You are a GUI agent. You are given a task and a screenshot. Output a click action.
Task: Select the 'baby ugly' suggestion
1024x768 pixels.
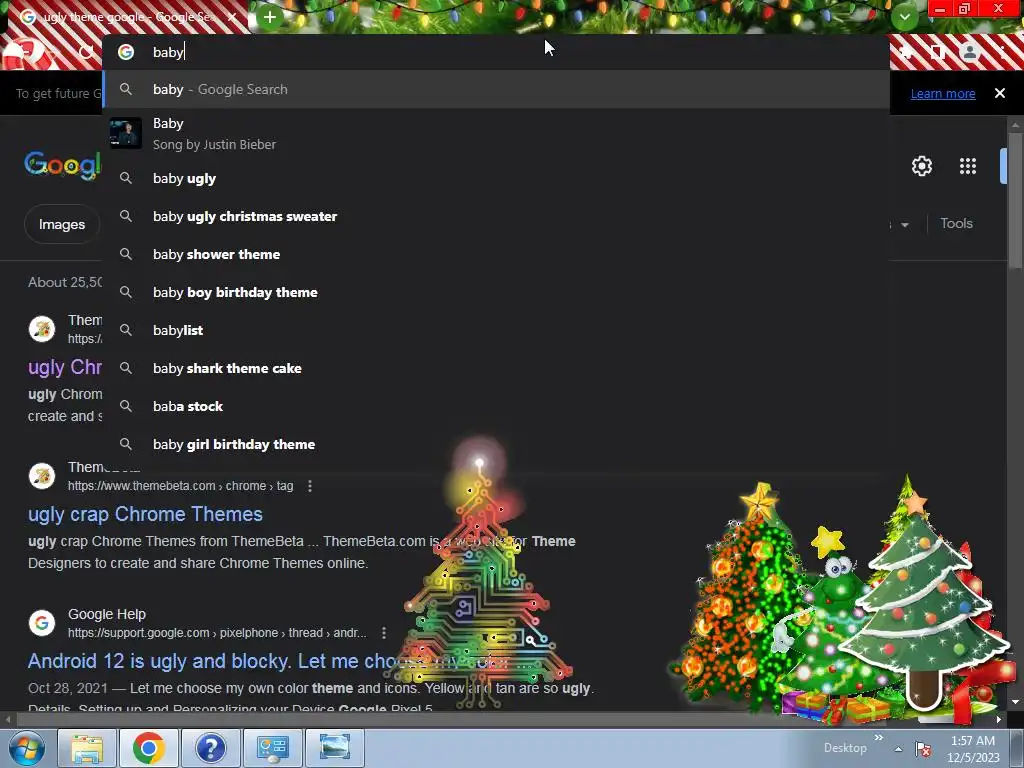coord(496,178)
